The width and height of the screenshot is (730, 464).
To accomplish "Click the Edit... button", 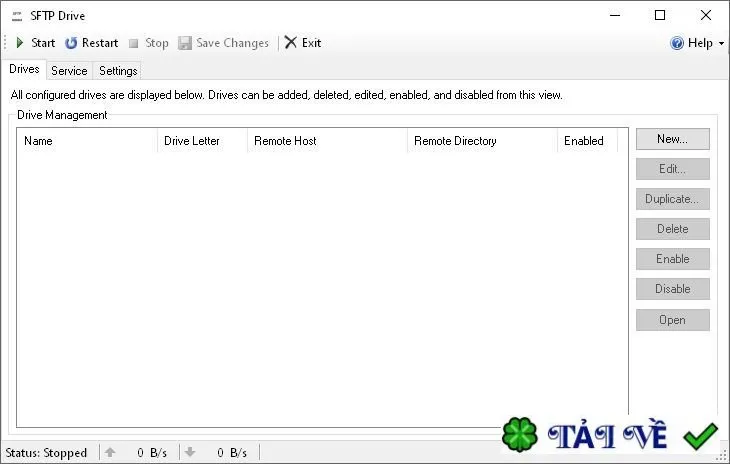I will coord(673,169).
